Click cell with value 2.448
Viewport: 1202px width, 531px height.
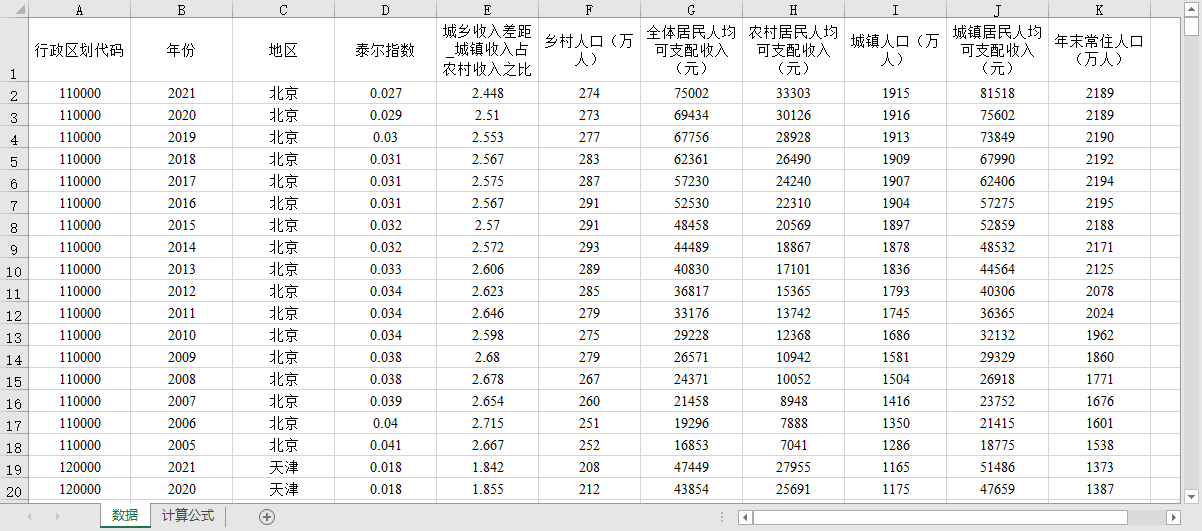[487, 94]
